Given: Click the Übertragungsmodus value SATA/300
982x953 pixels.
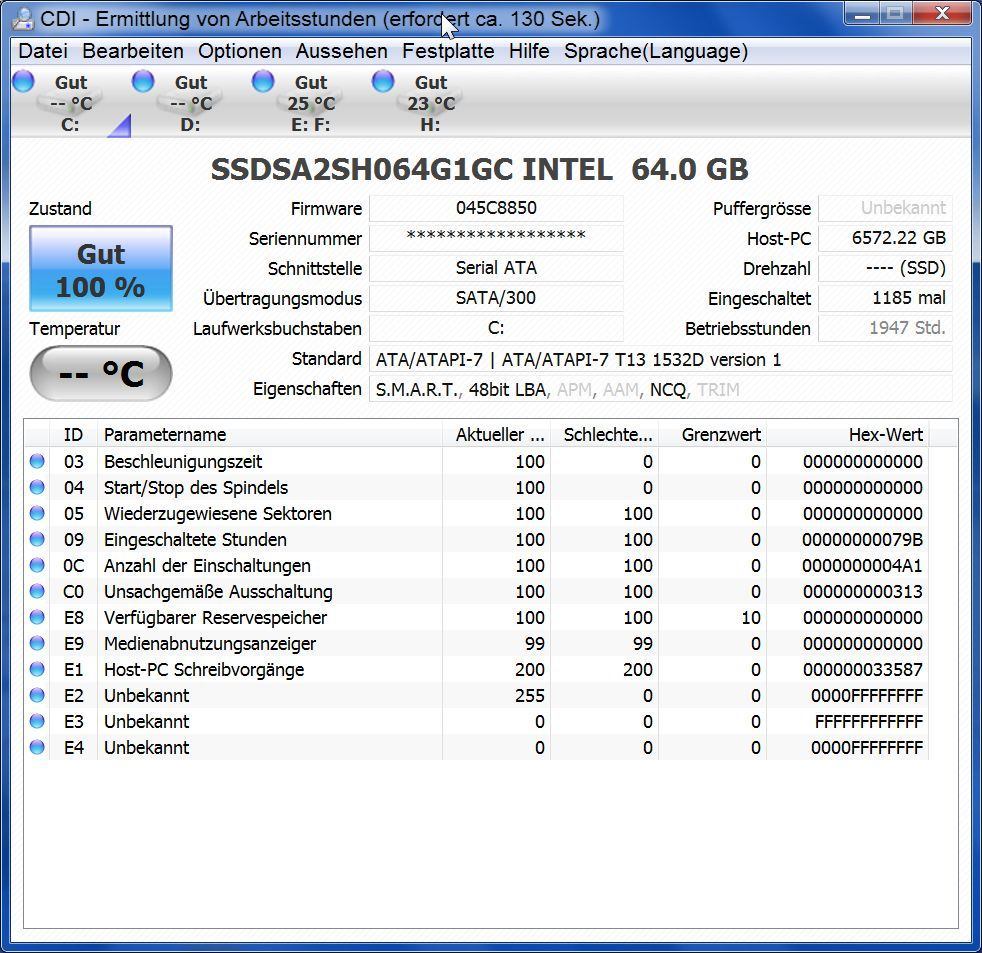Looking at the screenshot, I should (496, 298).
